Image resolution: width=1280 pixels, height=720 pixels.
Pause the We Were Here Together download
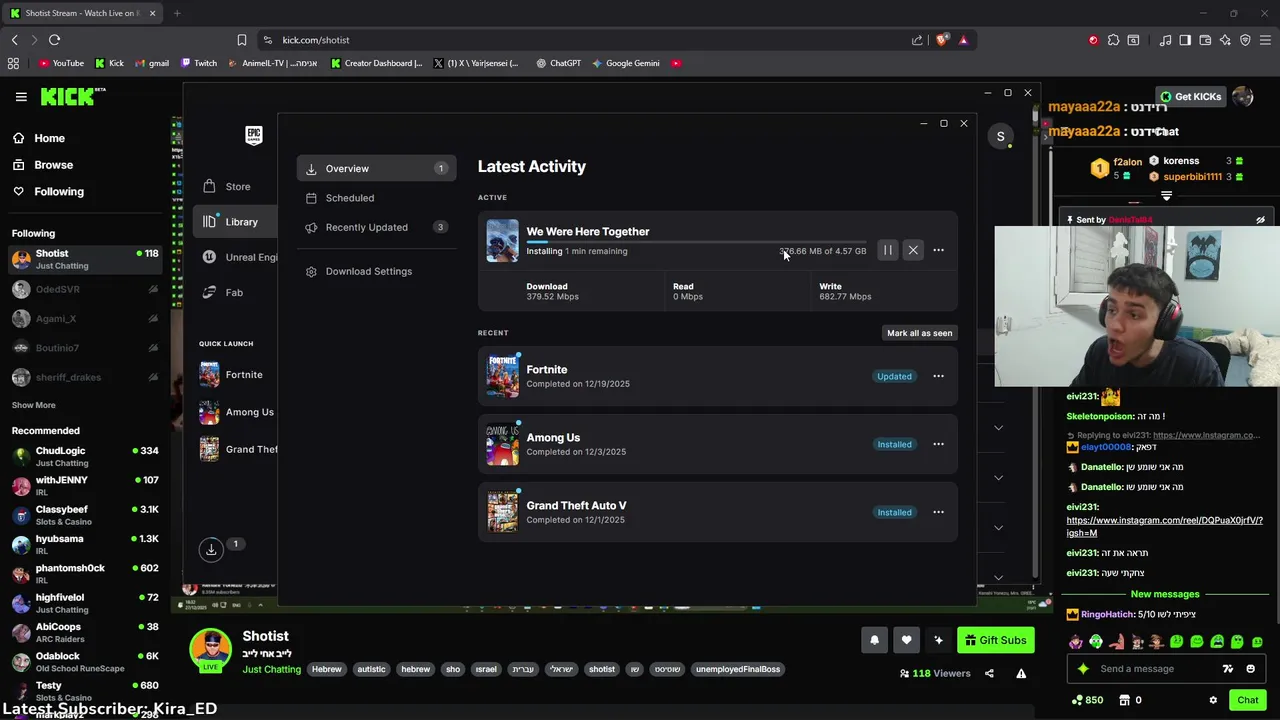[x=887, y=250]
